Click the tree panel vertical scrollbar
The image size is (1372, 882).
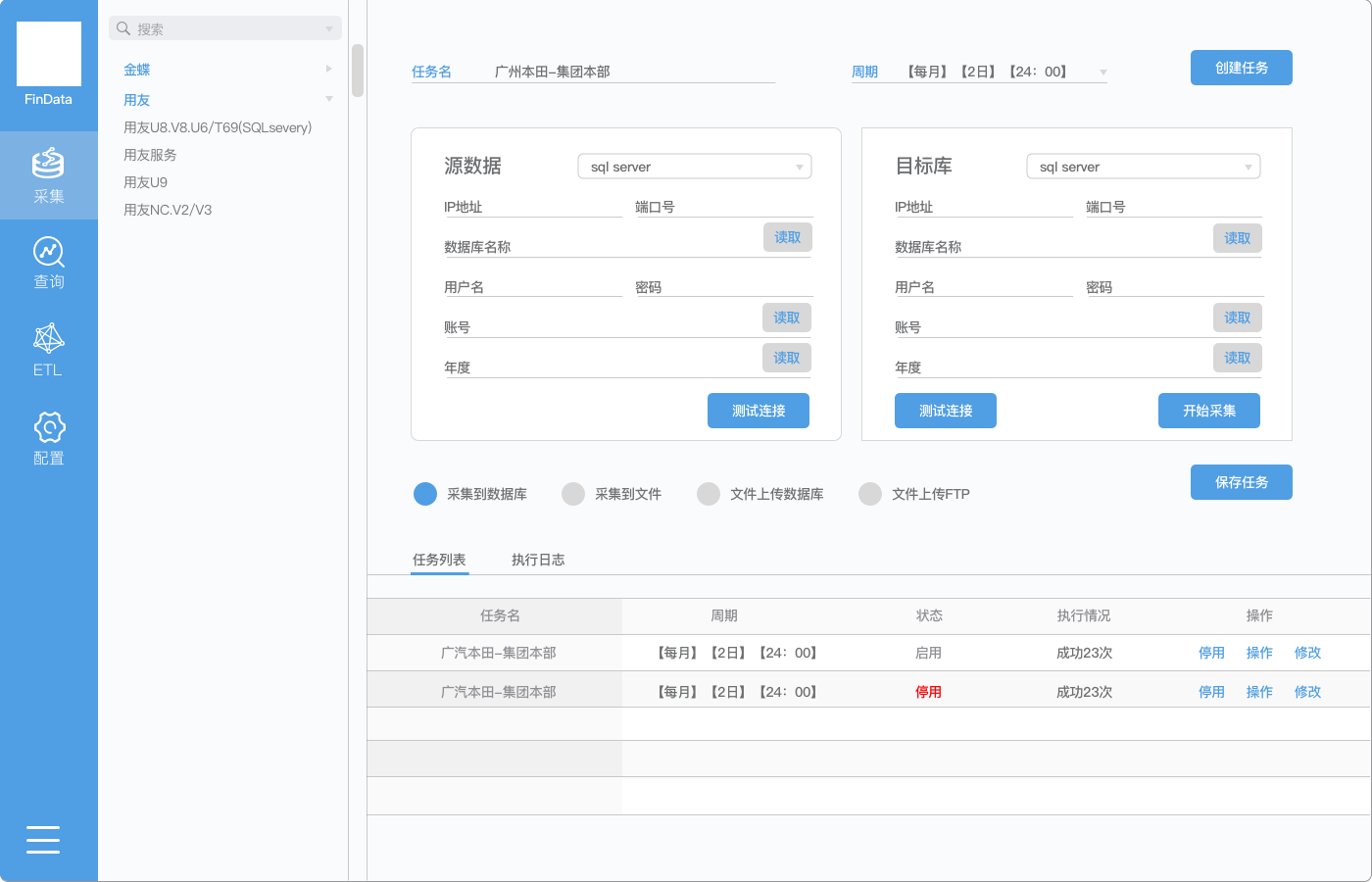(x=358, y=71)
